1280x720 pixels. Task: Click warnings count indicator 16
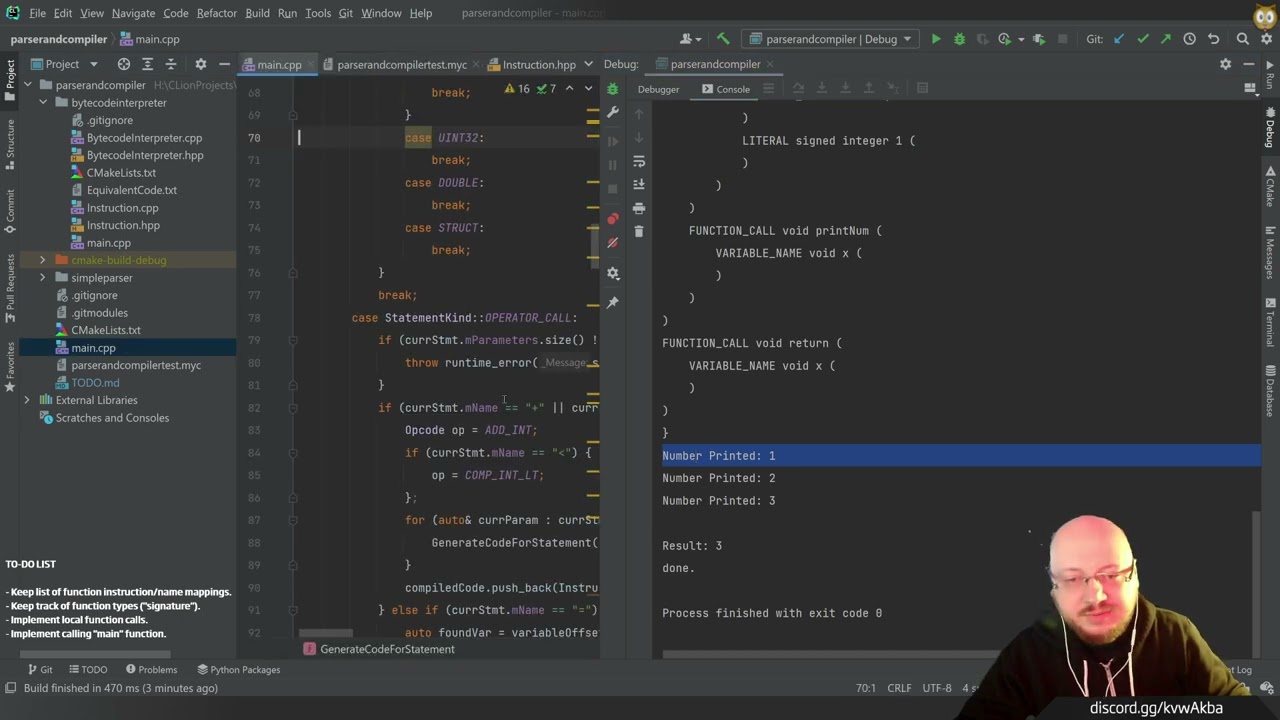click(x=517, y=89)
